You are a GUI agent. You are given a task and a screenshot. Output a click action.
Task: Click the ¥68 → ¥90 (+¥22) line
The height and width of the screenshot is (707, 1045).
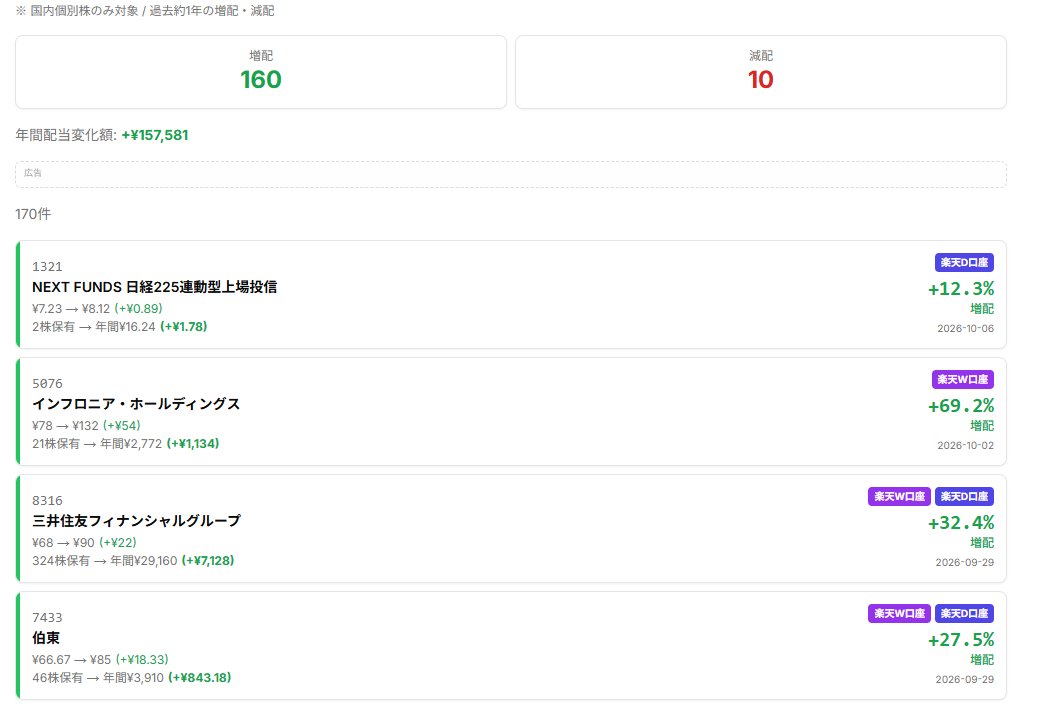tap(84, 542)
